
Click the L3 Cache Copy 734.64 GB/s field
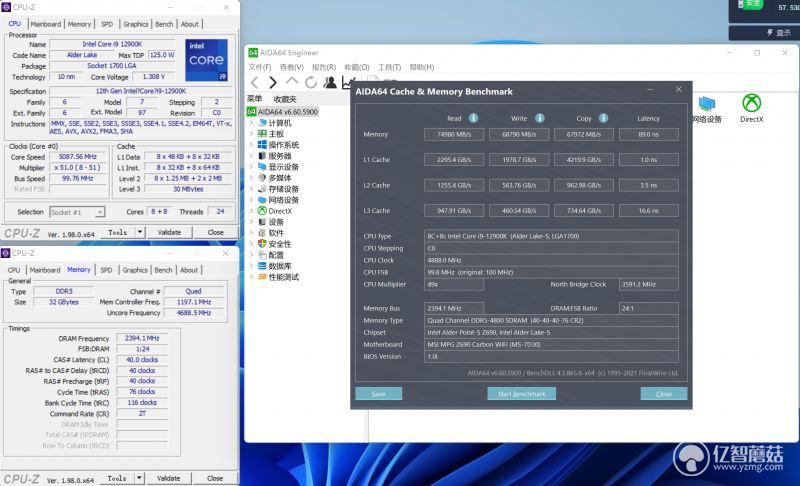click(x=584, y=211)
